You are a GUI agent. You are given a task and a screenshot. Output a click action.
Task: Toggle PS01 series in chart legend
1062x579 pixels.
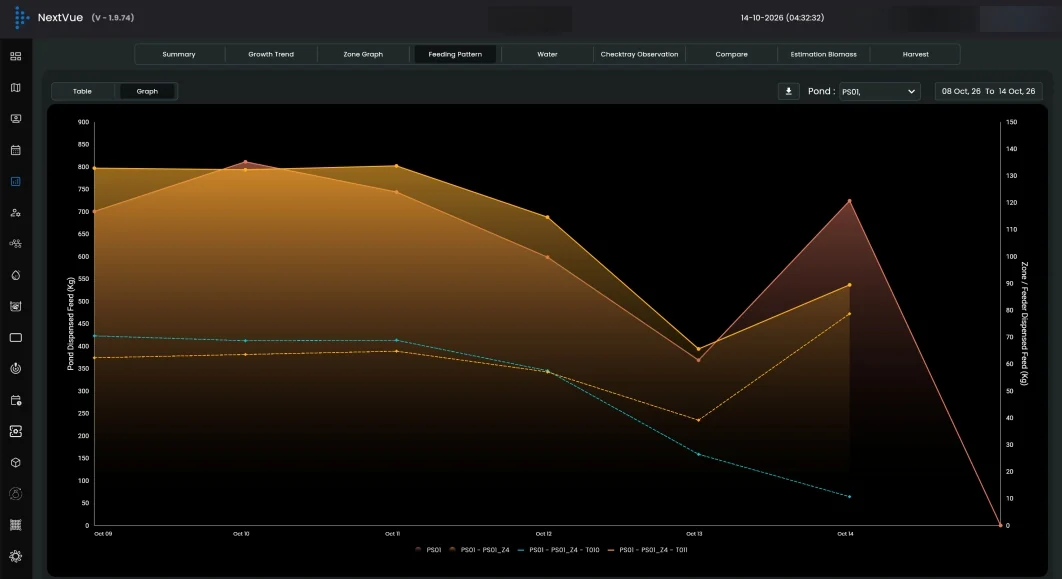point(428,550)
